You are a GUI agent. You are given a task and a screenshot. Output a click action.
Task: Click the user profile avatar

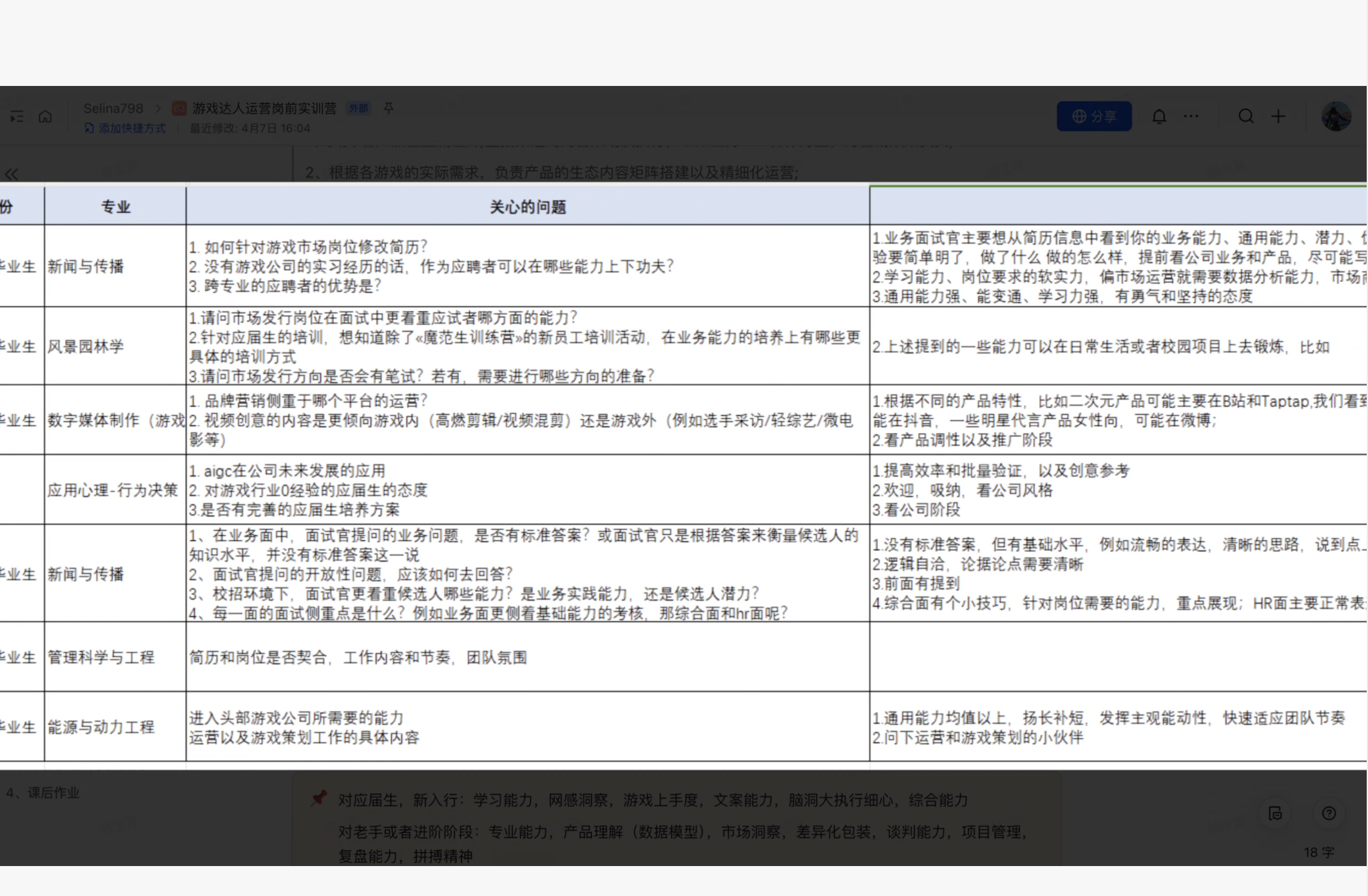1335,117
